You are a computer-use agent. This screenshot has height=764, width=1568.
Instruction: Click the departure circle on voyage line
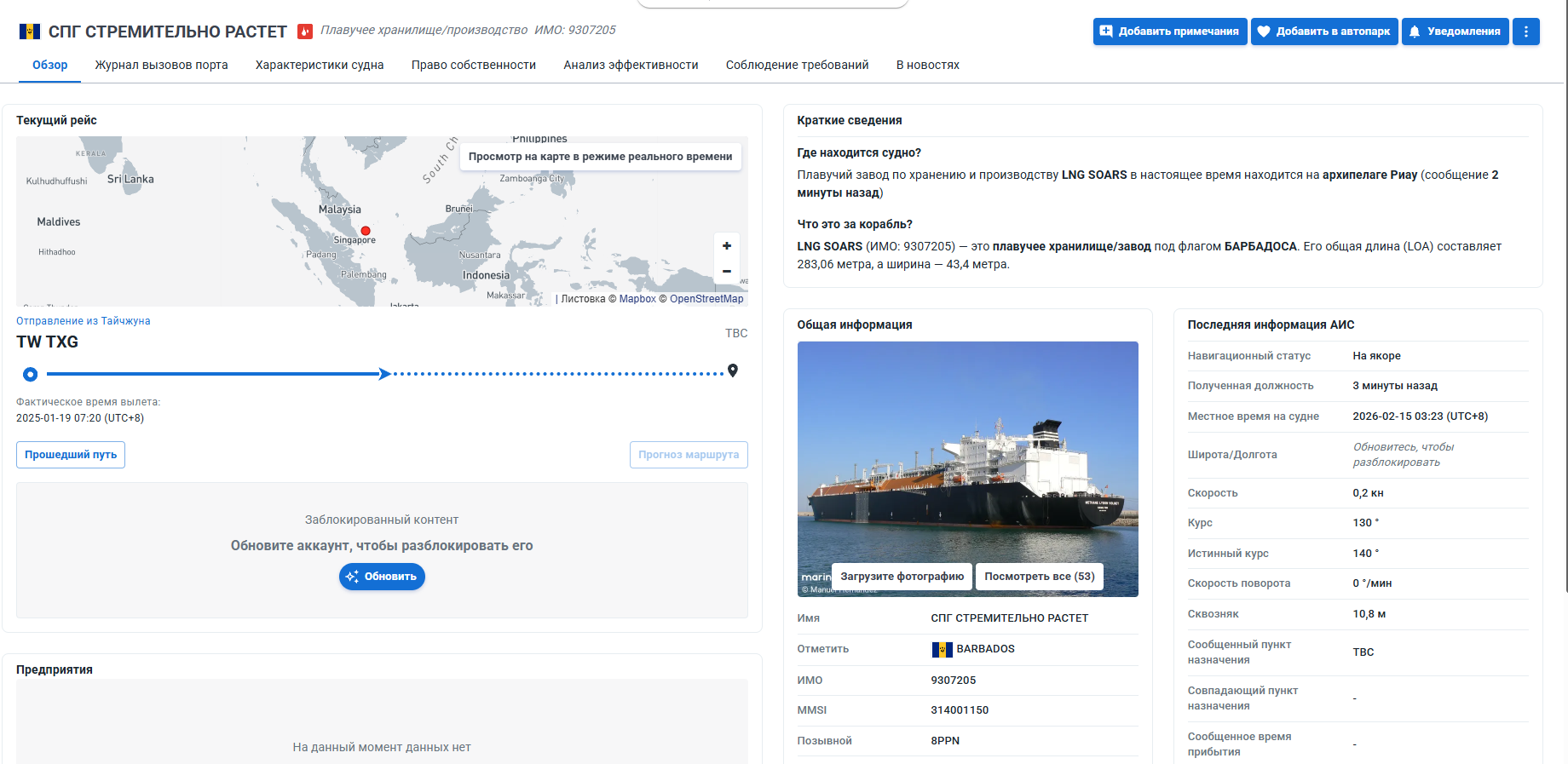point(31,374)
